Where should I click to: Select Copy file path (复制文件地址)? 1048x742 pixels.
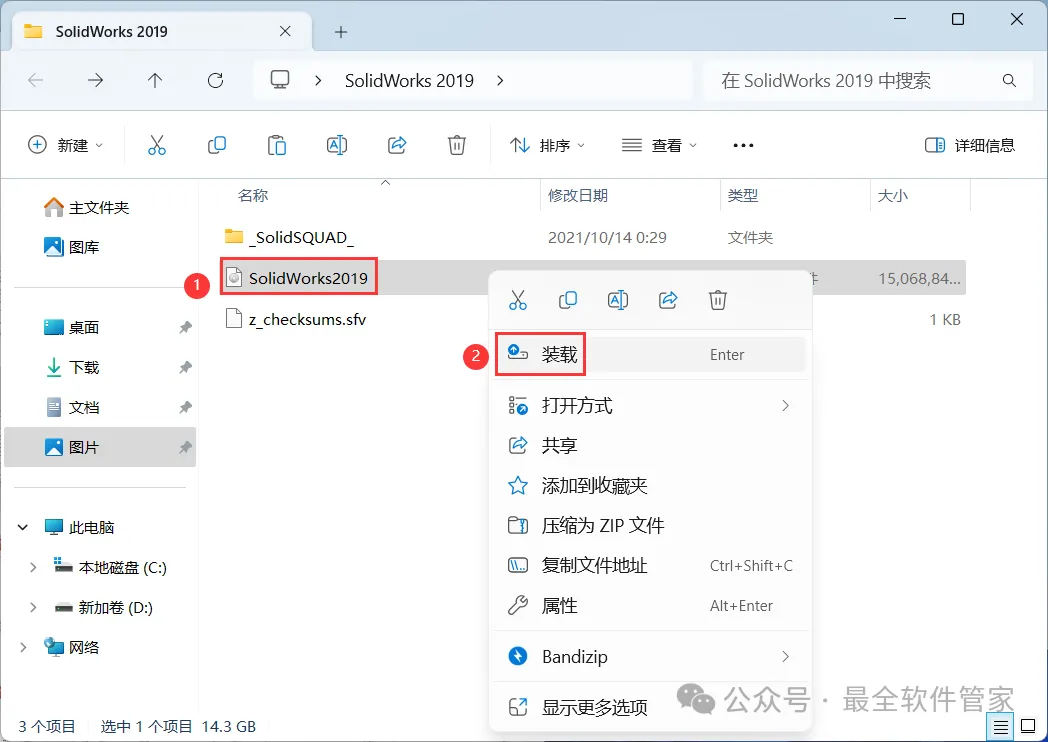(650, 566)
